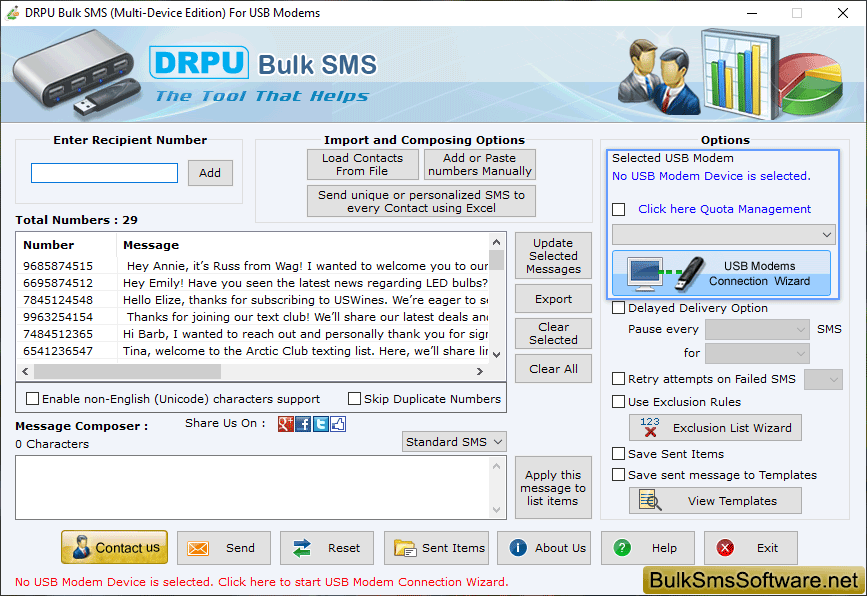Open the Standard SMS type dropdown

454,442
